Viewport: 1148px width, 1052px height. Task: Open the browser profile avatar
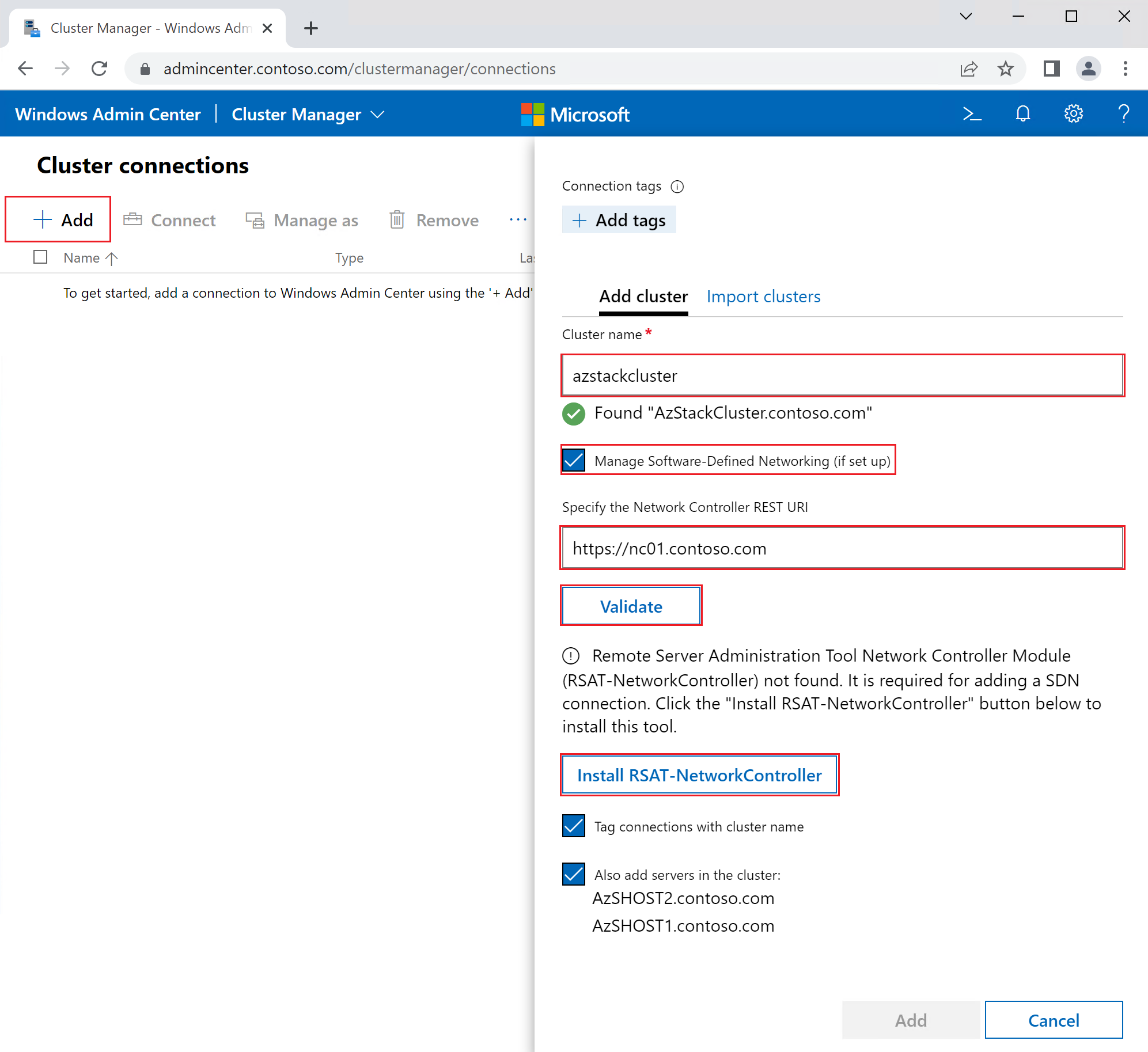[x=1089, y=69]
